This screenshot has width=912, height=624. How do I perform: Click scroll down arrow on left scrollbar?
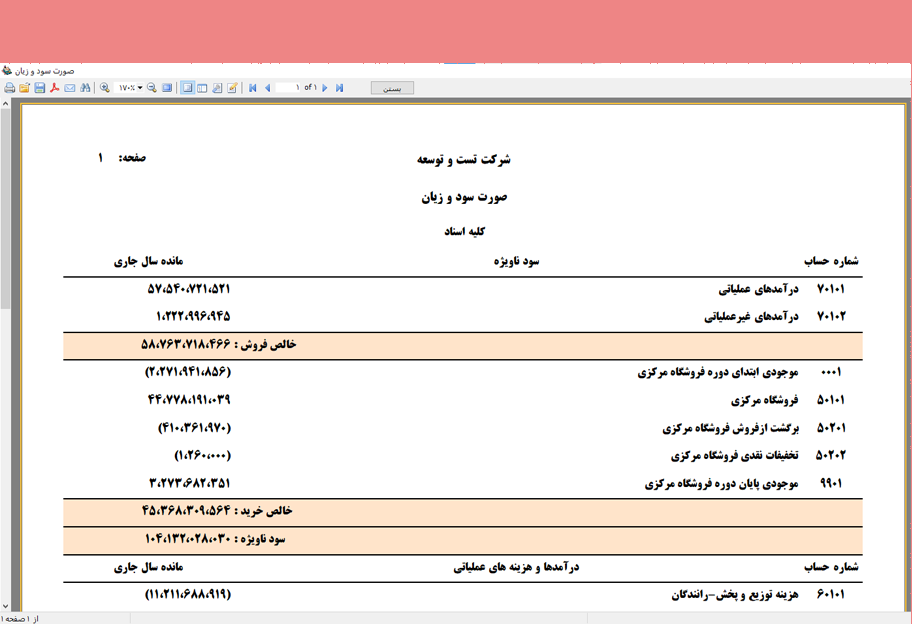[5, 606]
